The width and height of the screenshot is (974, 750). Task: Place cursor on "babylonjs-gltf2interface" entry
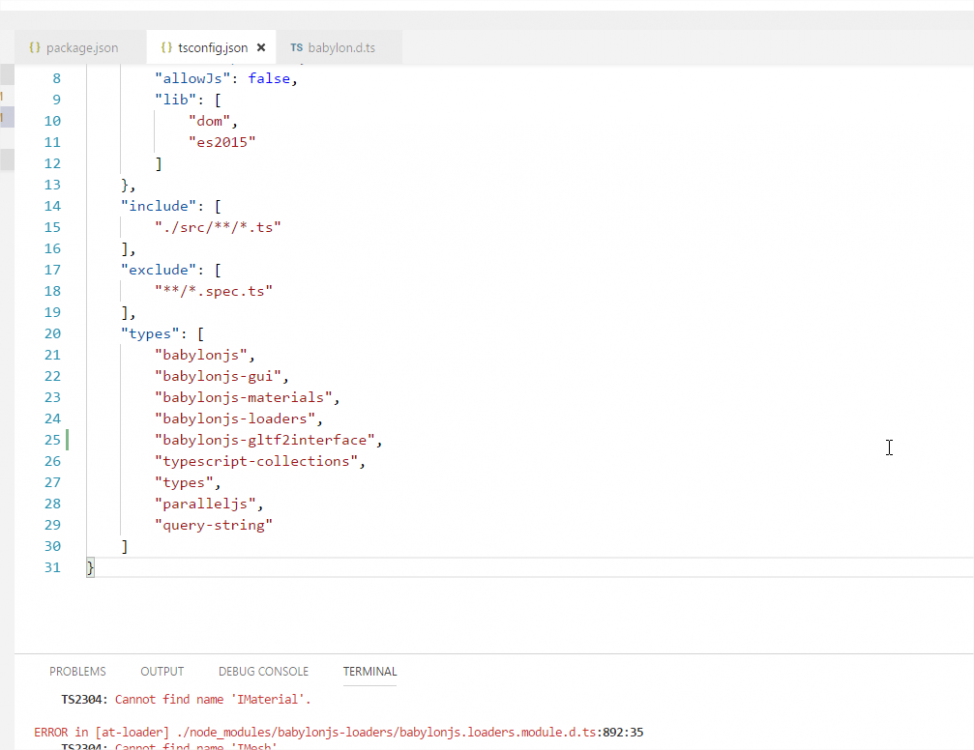tap(265, 441)
